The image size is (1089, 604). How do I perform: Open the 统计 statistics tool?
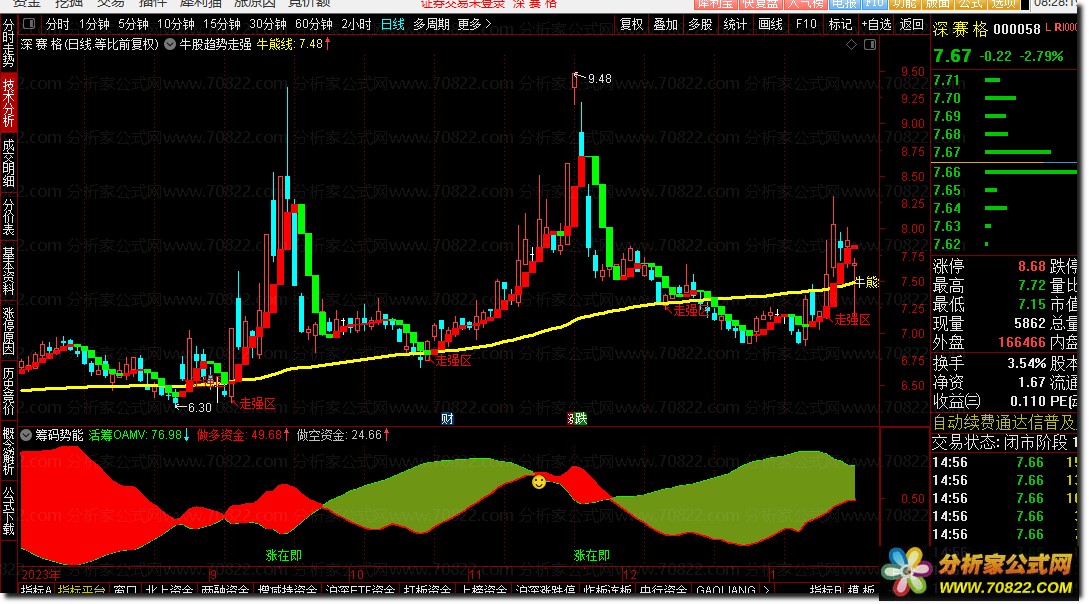[x=735, y=24]
